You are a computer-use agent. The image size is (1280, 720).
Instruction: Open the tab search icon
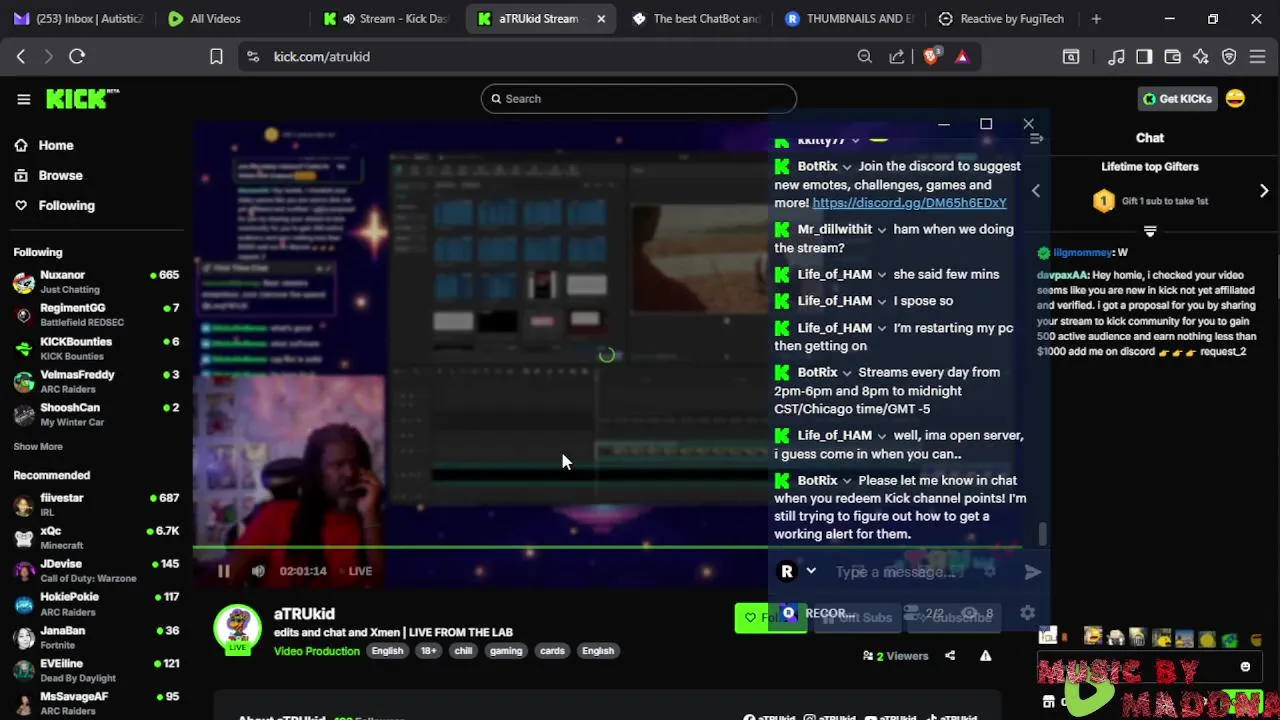pyautogui.click(x=1071, y=57)
